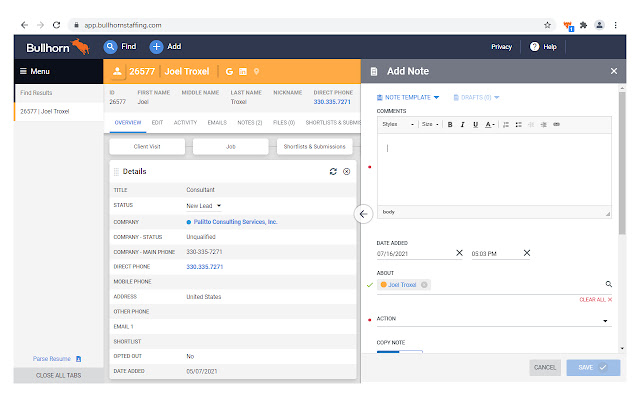Refresh the Details card
640x400 pixels.
tap(333, 171)
